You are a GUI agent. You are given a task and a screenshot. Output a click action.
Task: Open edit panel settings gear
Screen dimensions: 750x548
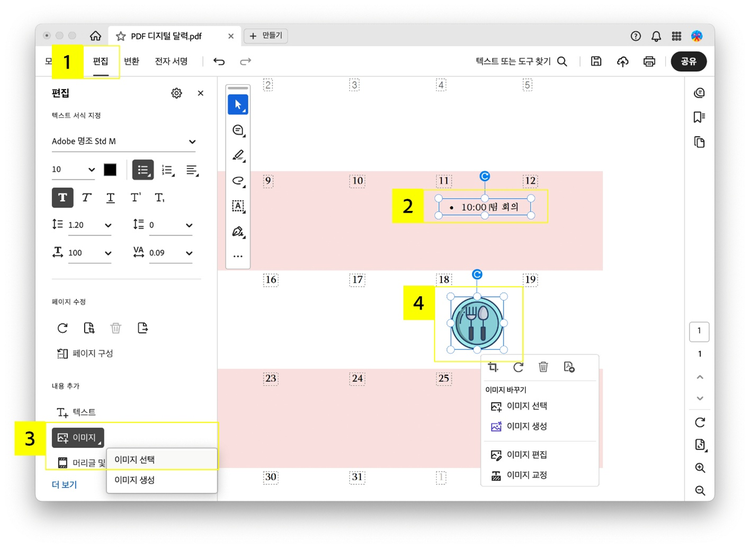[176, 93]
